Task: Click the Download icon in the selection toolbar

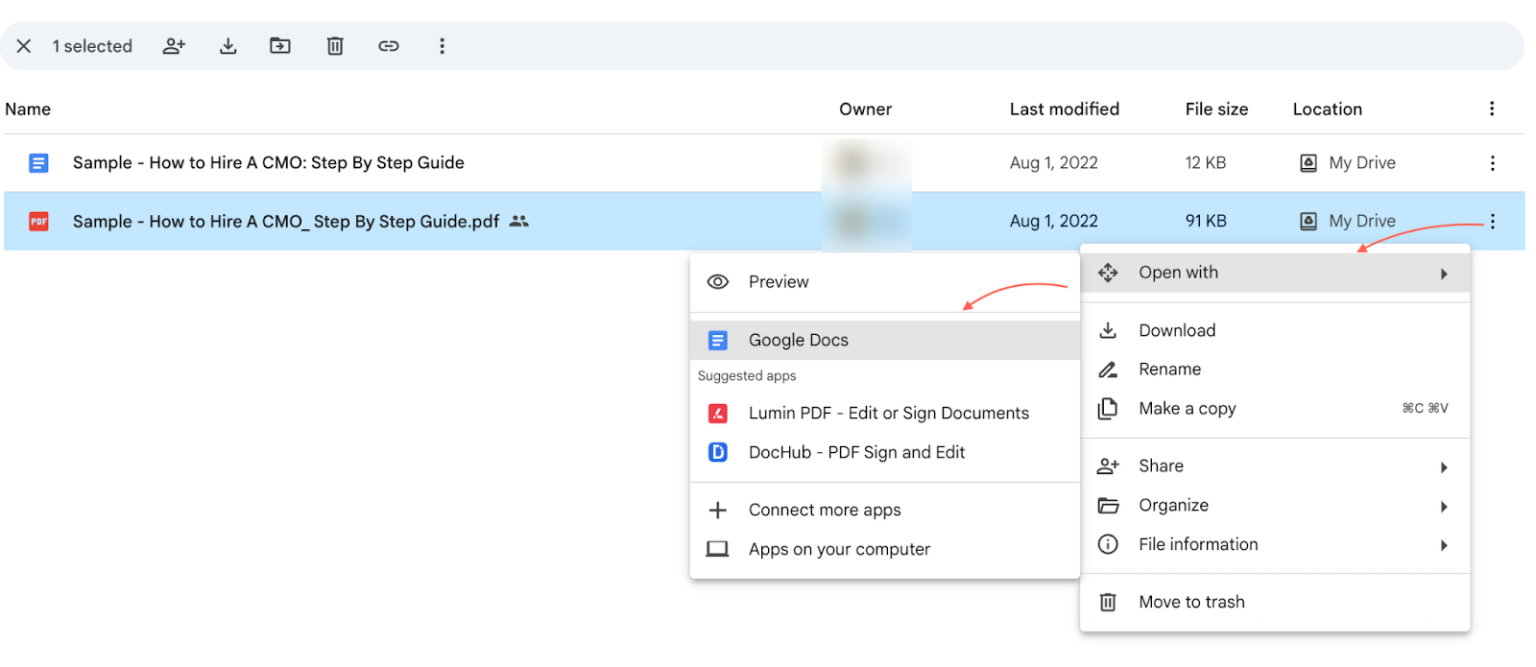Action: 228,46
